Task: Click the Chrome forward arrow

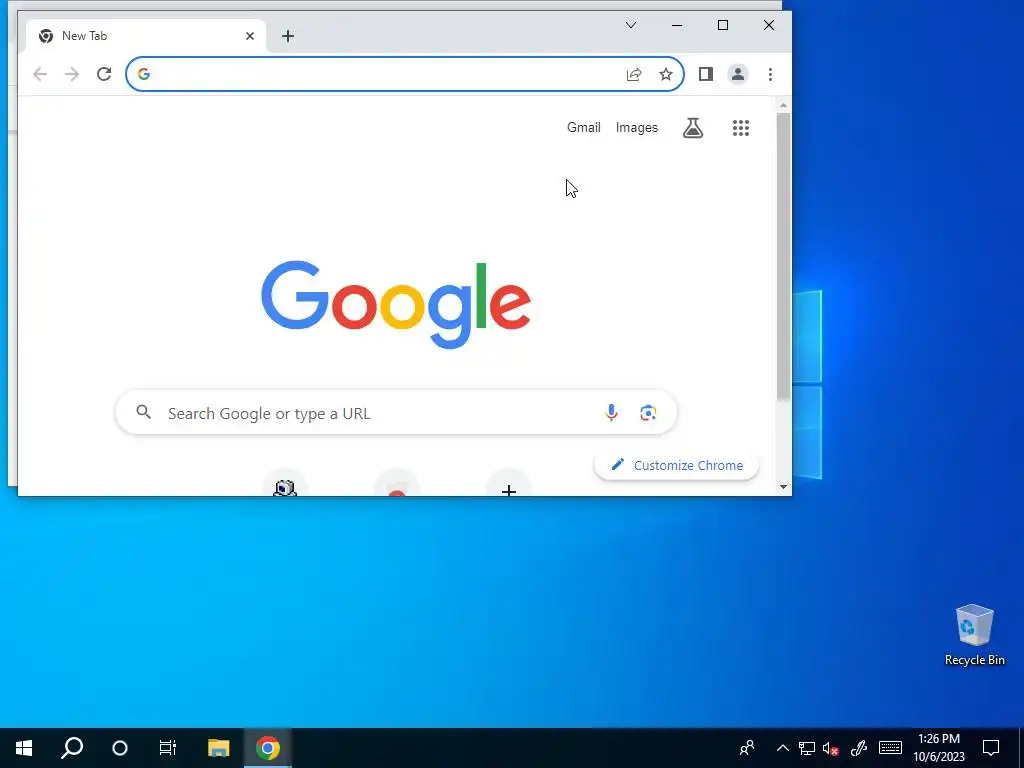Action: click(72, 74)
